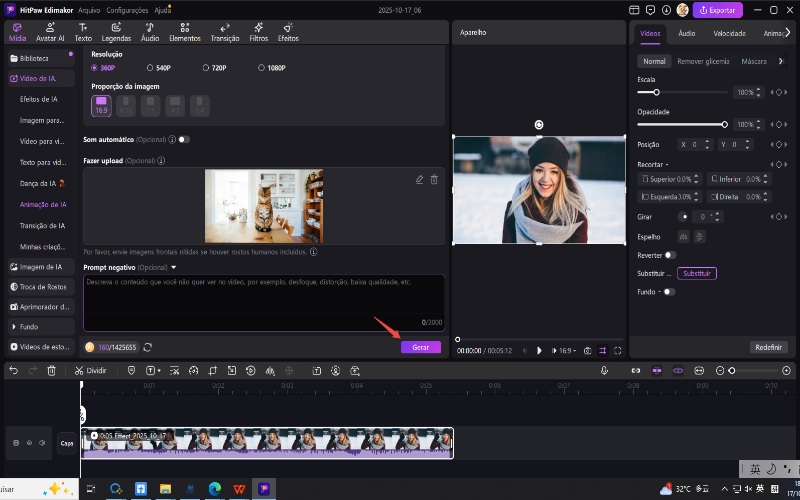This screenshot has width=800, height=500.
Task: Open the 16:9 preview ratio dropdown
Action: click(x=566, y=351)
